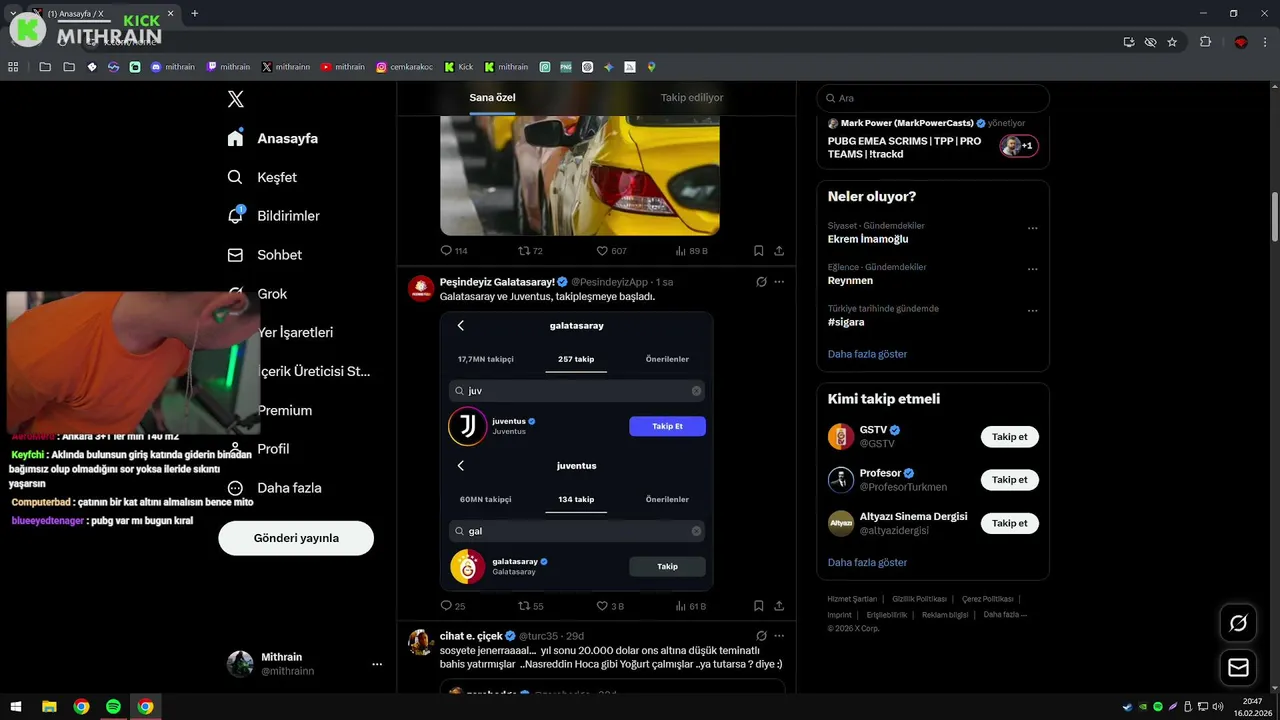Open Peşindeyiz Galatasaray profile avatar
This screenshot has width=1280, height=720.
pyautogui.click(x=421, y=288)
